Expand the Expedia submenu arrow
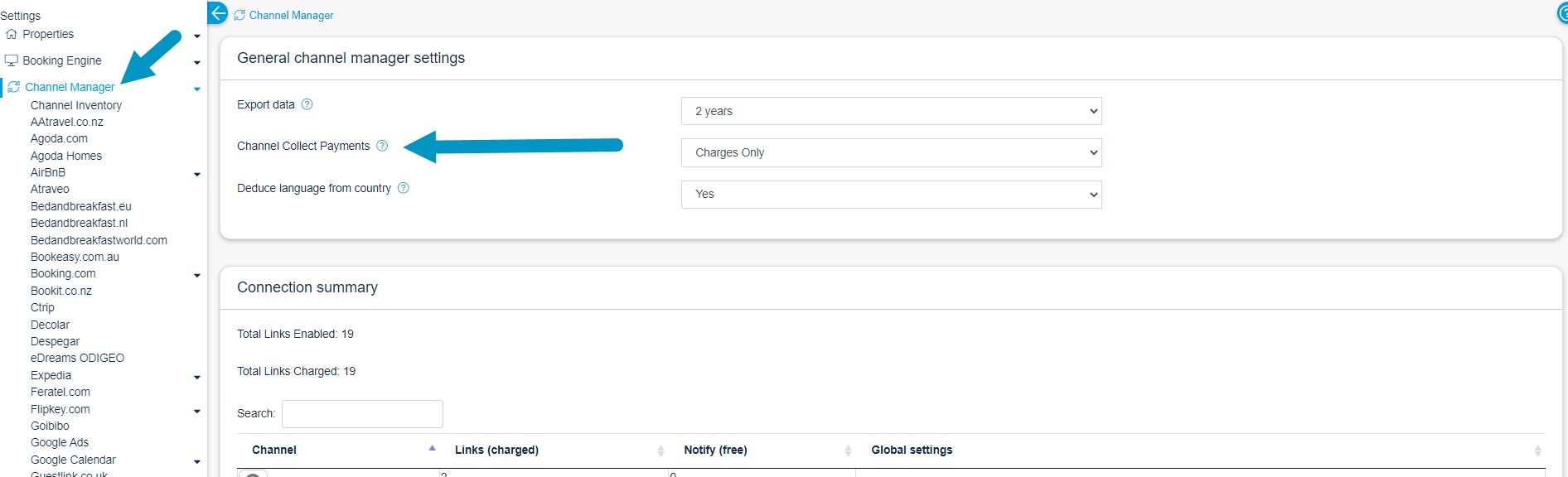 point(197,378)
